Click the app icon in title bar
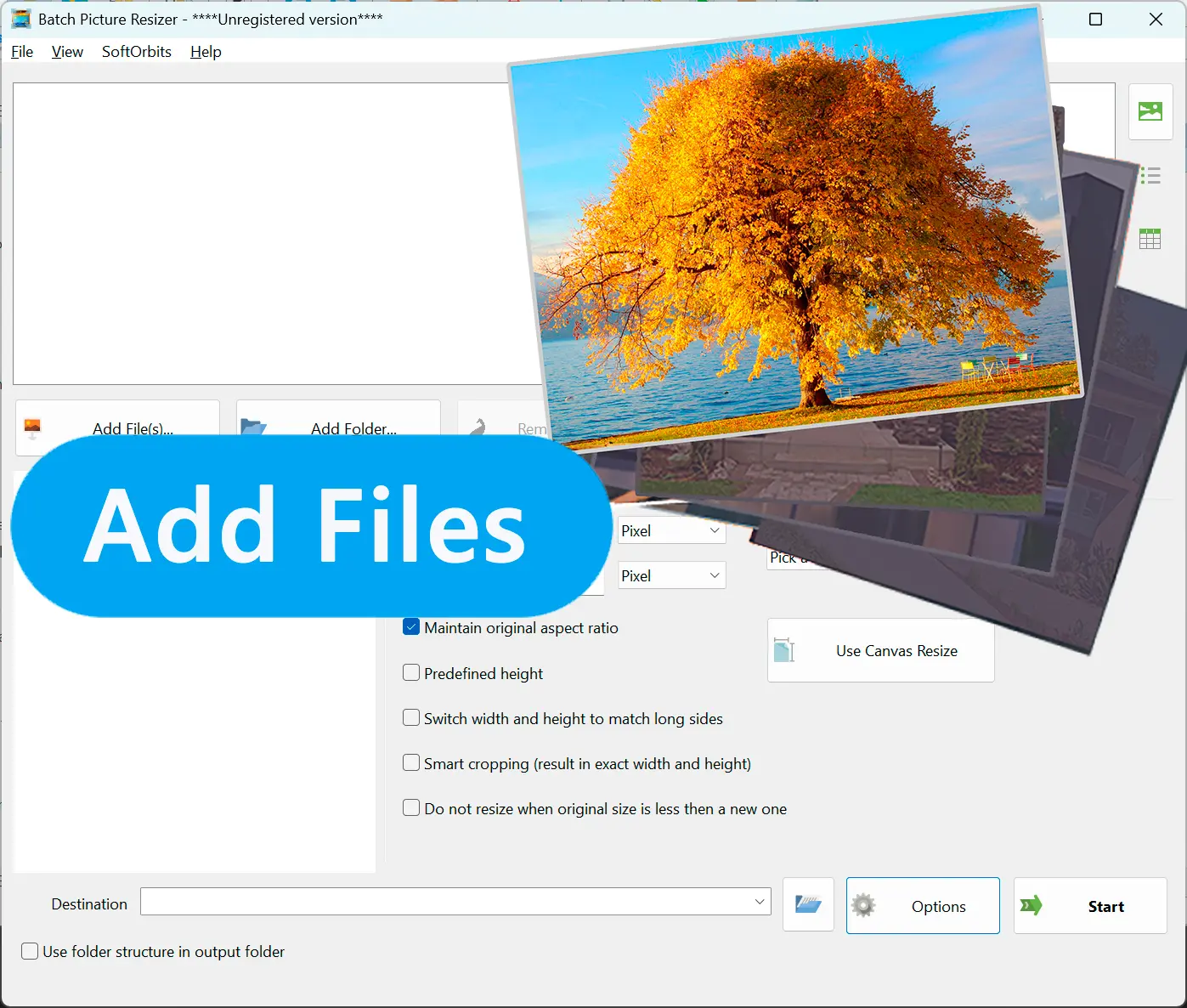Viewport: 1187px width, 1008px height. pyautogui.click(x=21, y=19)
